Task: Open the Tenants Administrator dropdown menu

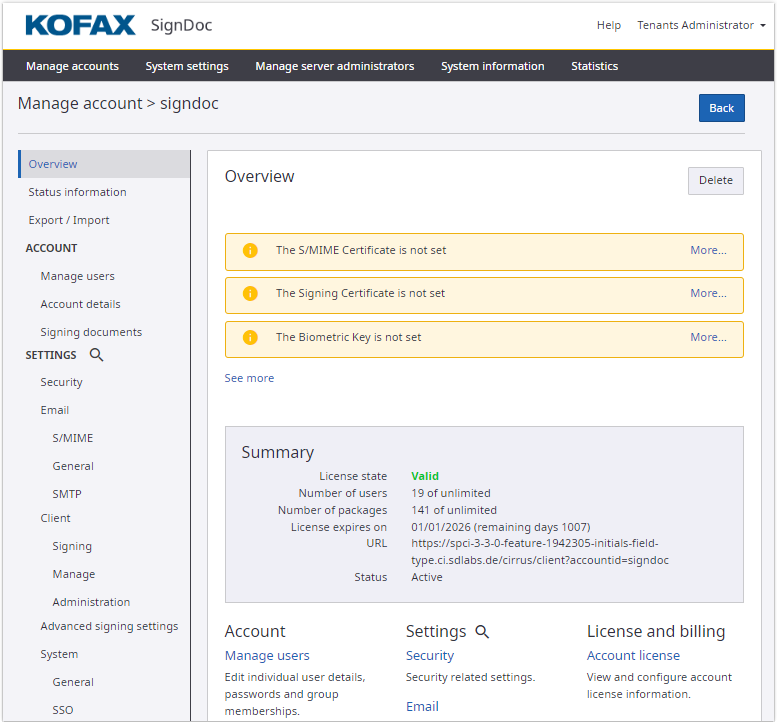Action: [695, 25]
